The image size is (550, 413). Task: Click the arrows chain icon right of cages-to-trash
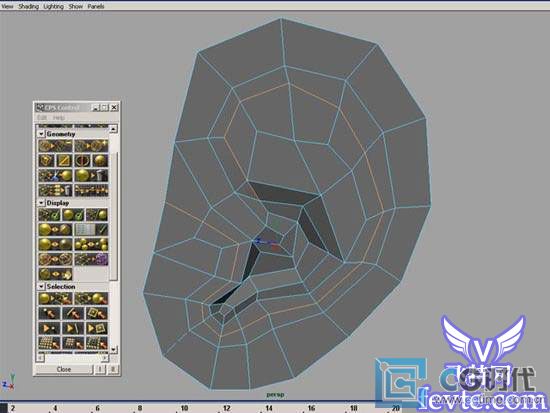(x=91, y=190)
